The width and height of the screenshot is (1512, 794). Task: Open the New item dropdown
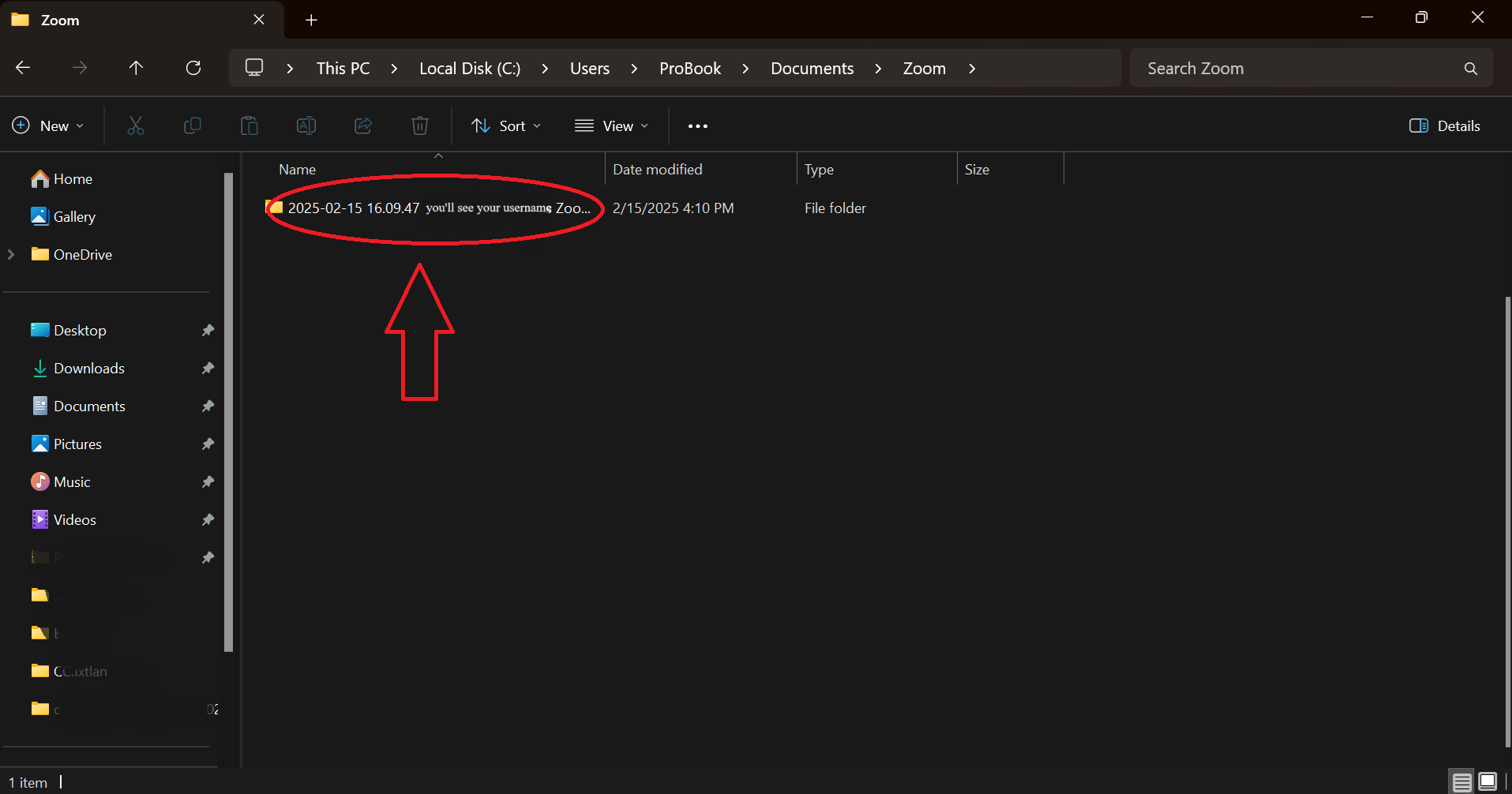tap(49, 125)
